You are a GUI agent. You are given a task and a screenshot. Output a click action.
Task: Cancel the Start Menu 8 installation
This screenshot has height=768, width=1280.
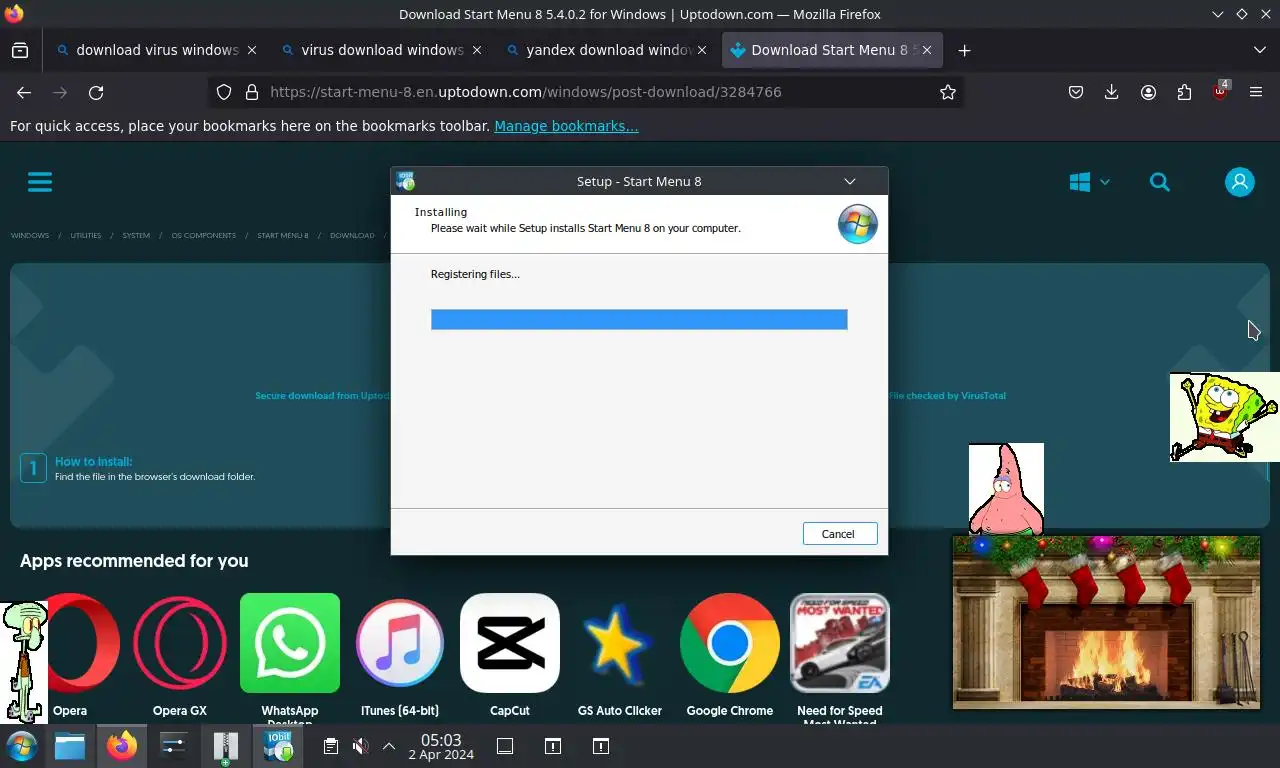[x=839, y=534]
